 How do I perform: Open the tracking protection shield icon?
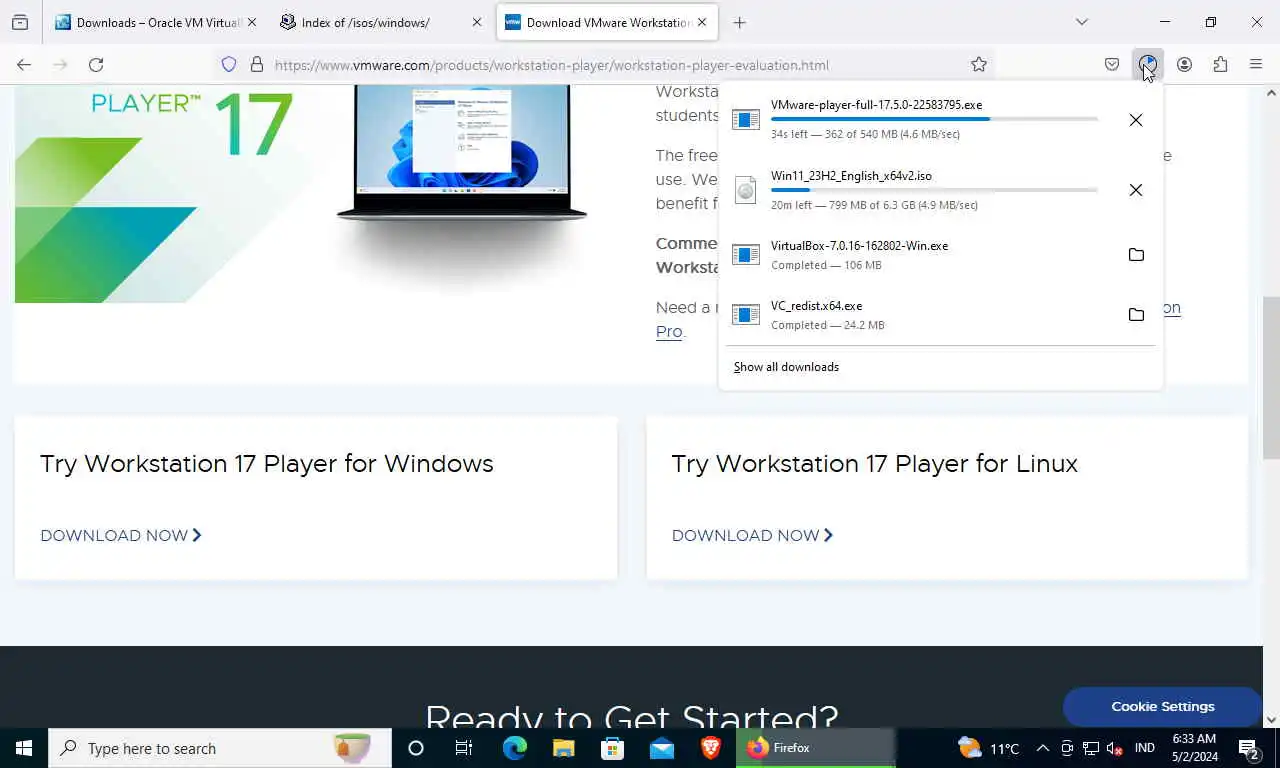[x=229, y=64]
